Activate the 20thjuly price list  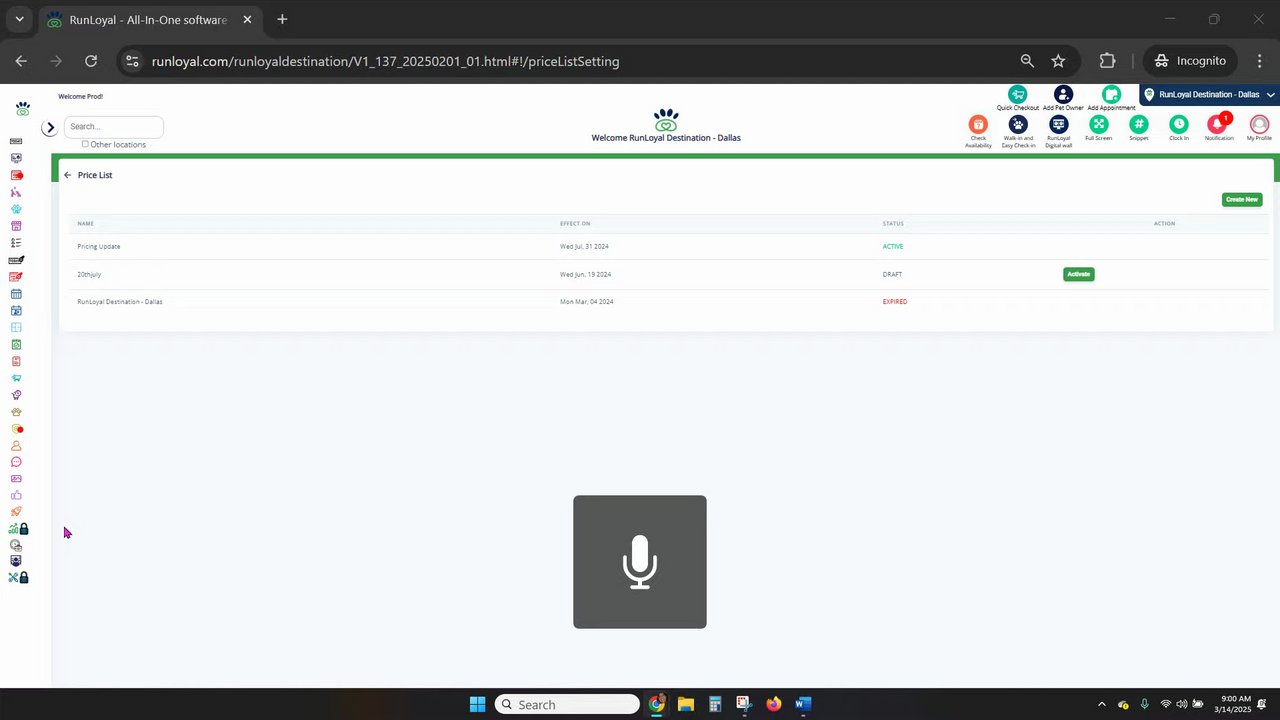coord(1078,274)
